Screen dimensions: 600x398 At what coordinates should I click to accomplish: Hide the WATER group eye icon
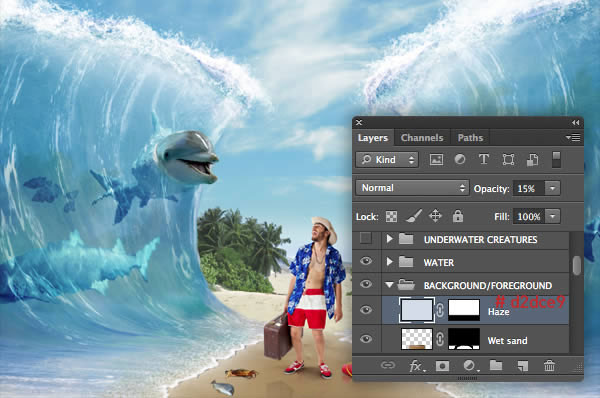pyautogui.click(x=366, y=261)
